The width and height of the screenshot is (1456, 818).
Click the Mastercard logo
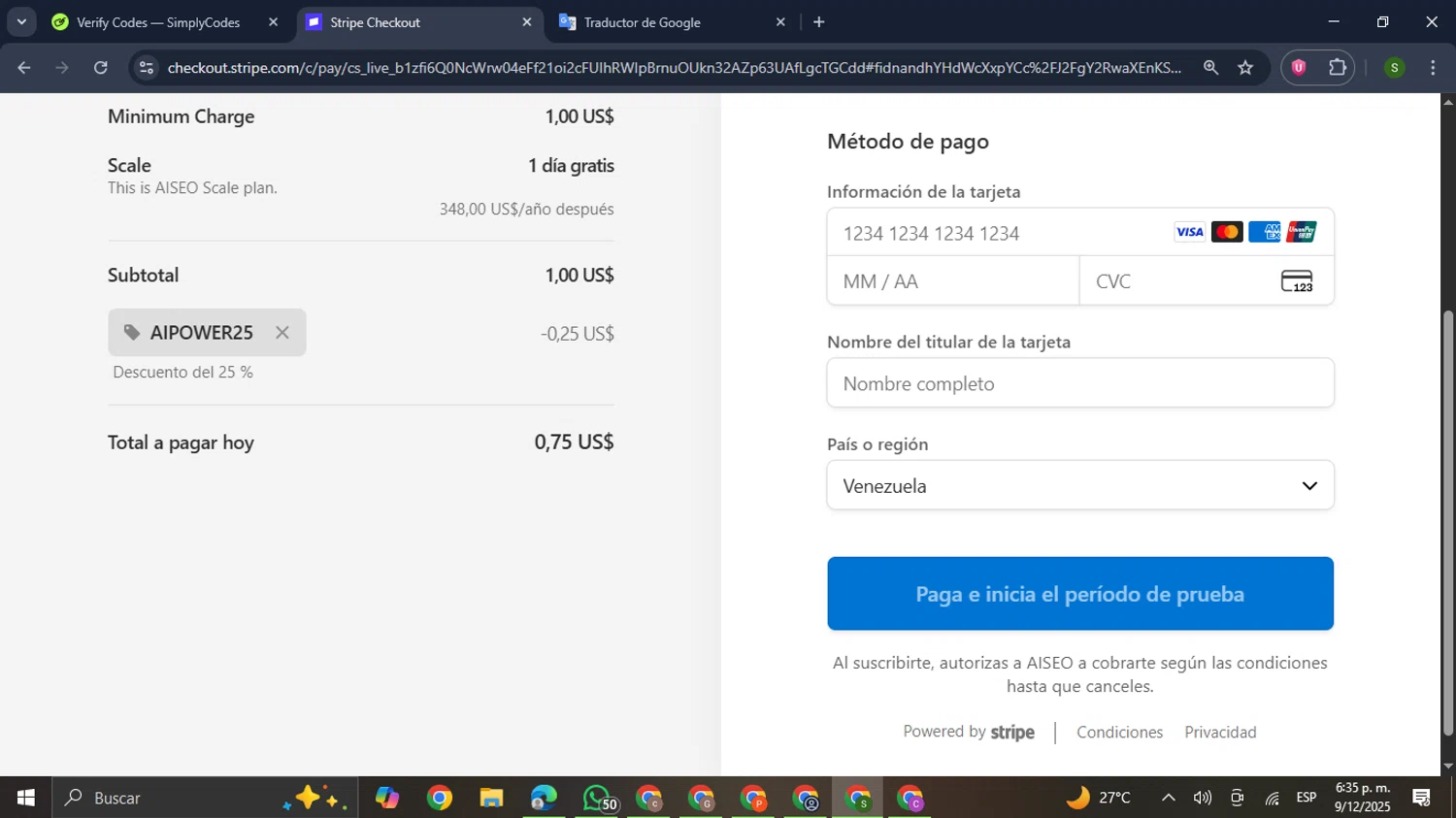[x=1227, y=232]
